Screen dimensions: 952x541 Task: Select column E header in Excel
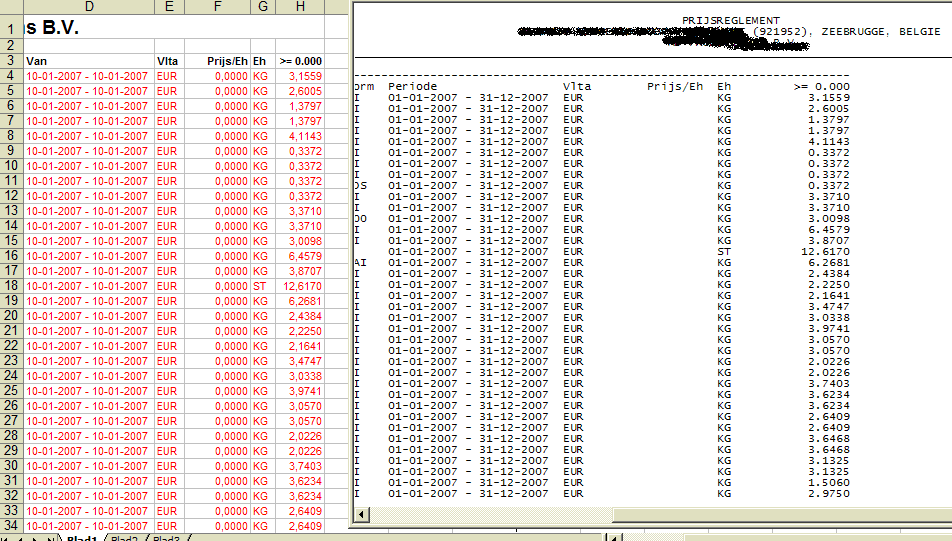pos(169,7)
